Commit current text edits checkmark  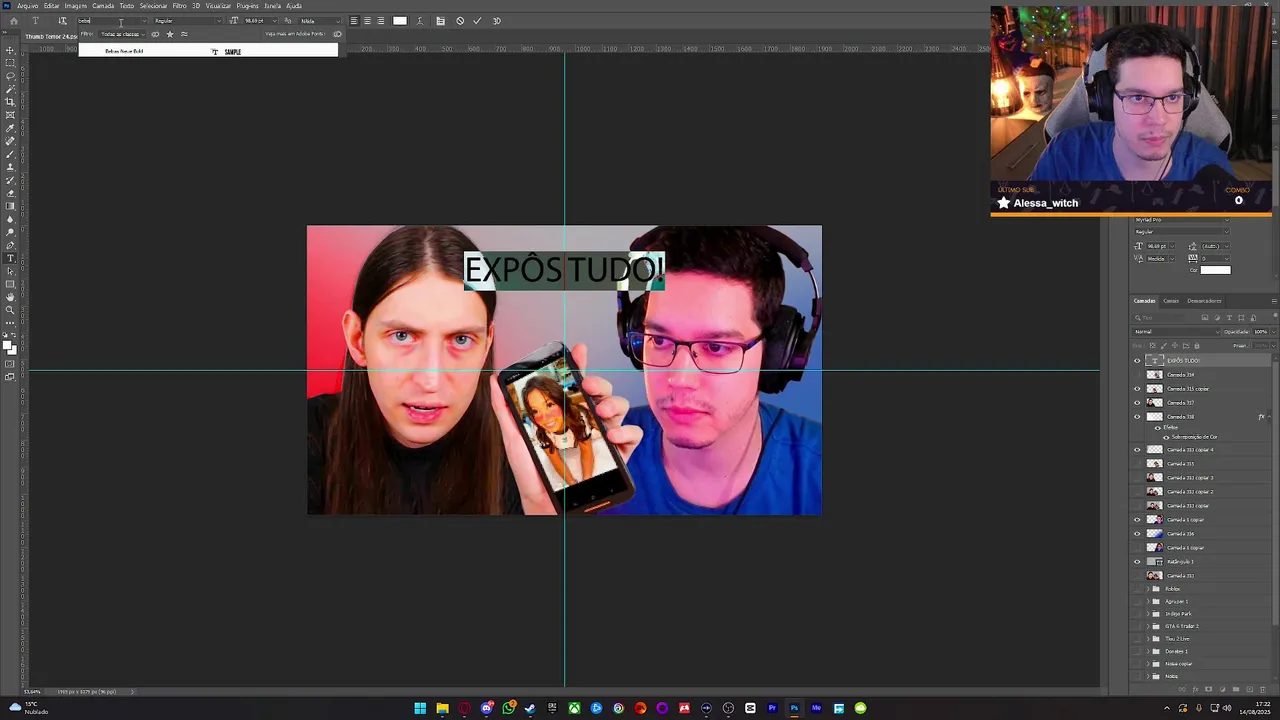click(x=477, y=21)
